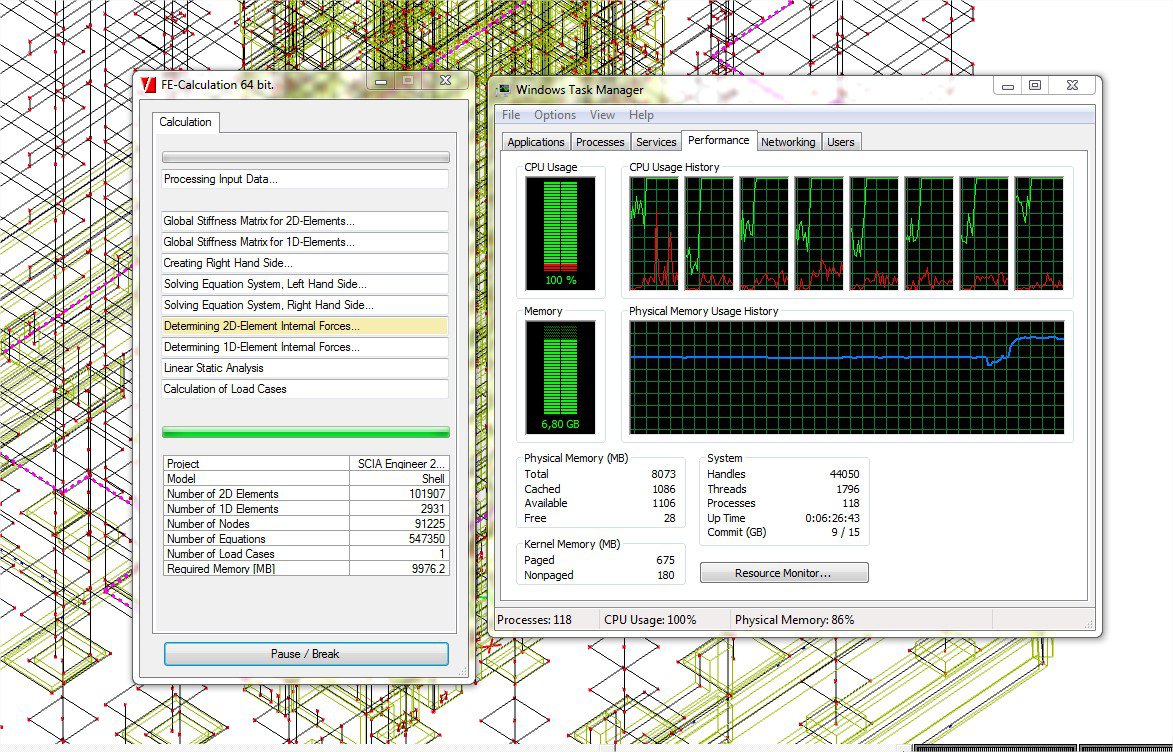Click the Physical Memory Usage History graph
The height and width of the screenshot is (752, 1173).
click(x=846, y=378)
